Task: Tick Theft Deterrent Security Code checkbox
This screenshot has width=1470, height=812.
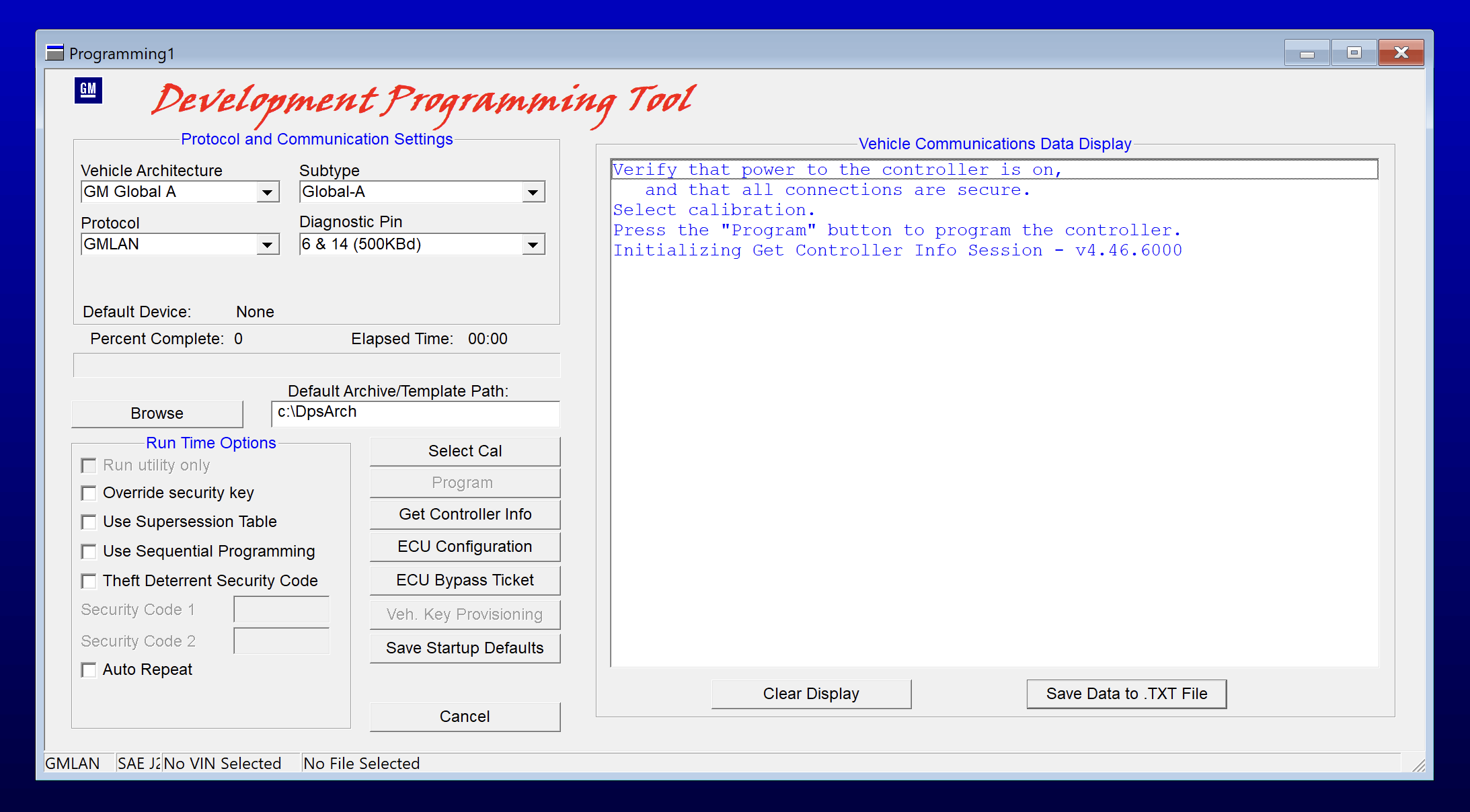Action: [88, 581]
